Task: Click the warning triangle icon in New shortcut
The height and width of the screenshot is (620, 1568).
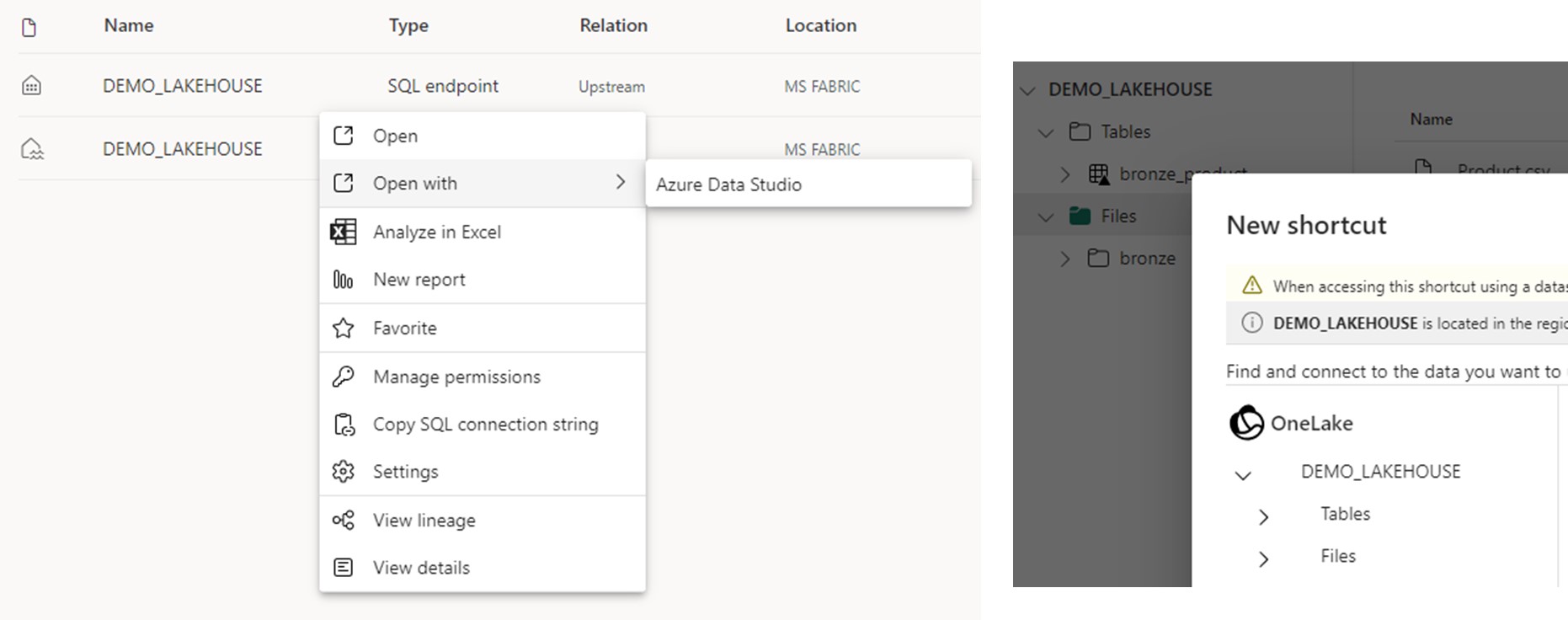Action: tap(1252, 286)
